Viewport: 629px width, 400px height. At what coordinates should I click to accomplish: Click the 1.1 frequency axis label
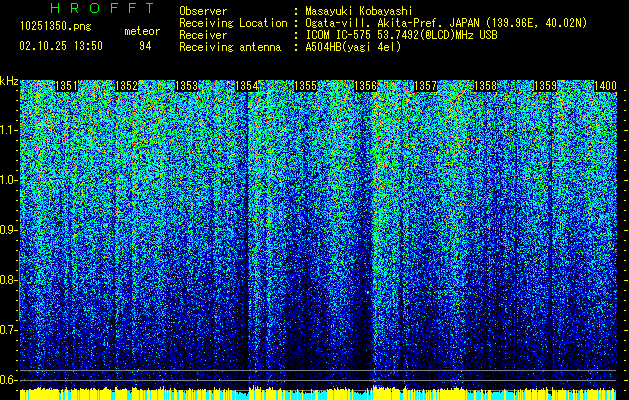pos(9,130)
